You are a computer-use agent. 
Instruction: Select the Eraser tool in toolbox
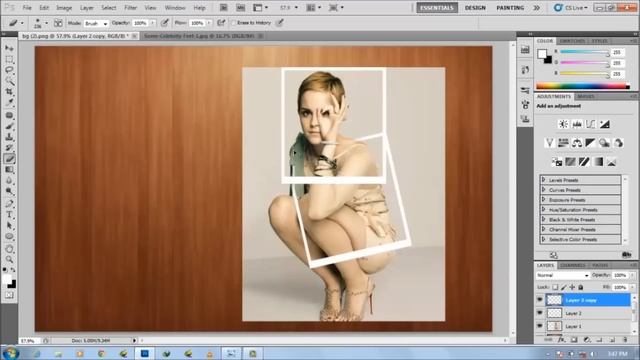(x=9, y=159)
